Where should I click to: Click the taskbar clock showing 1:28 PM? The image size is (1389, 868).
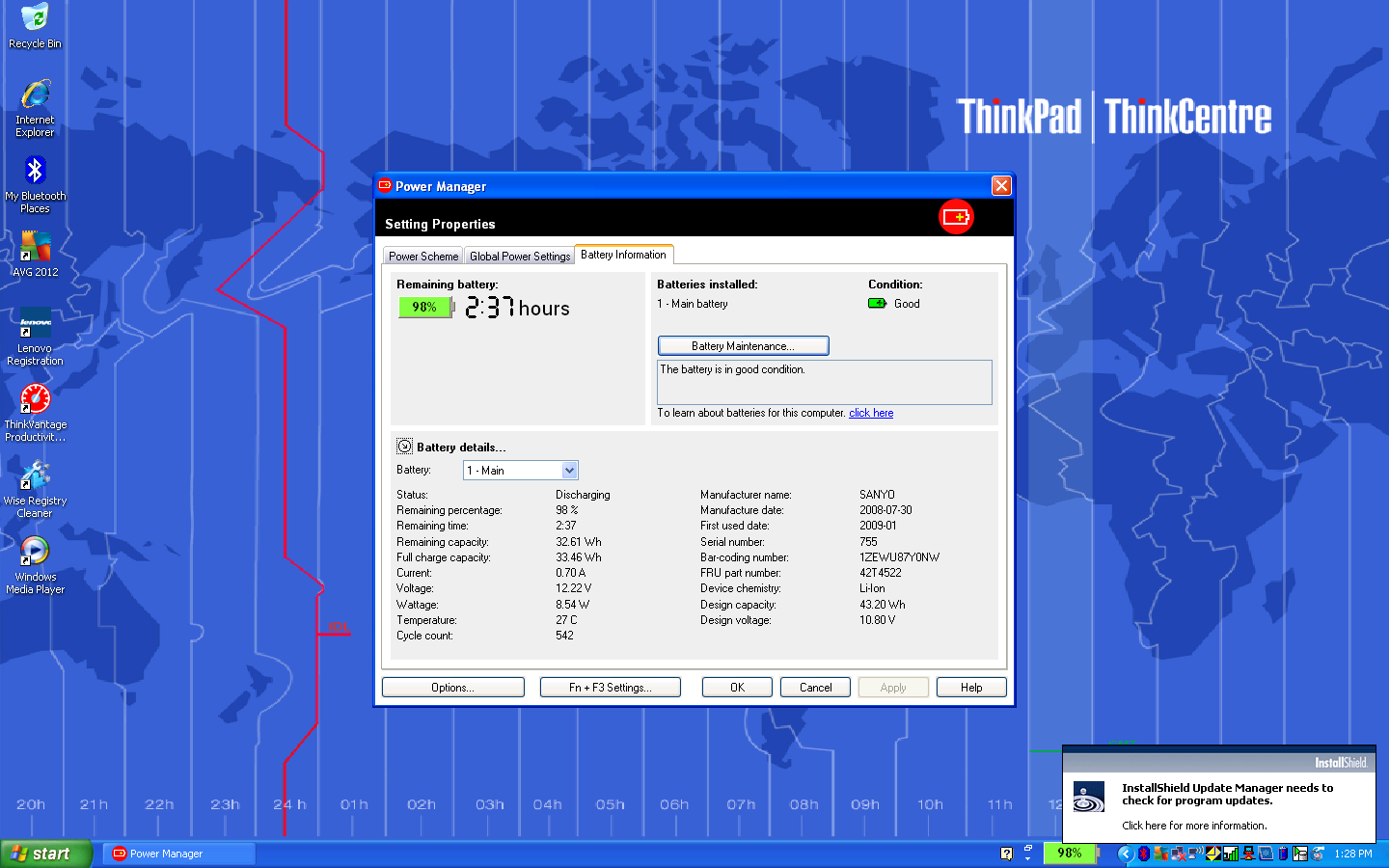click(1353, 854)
